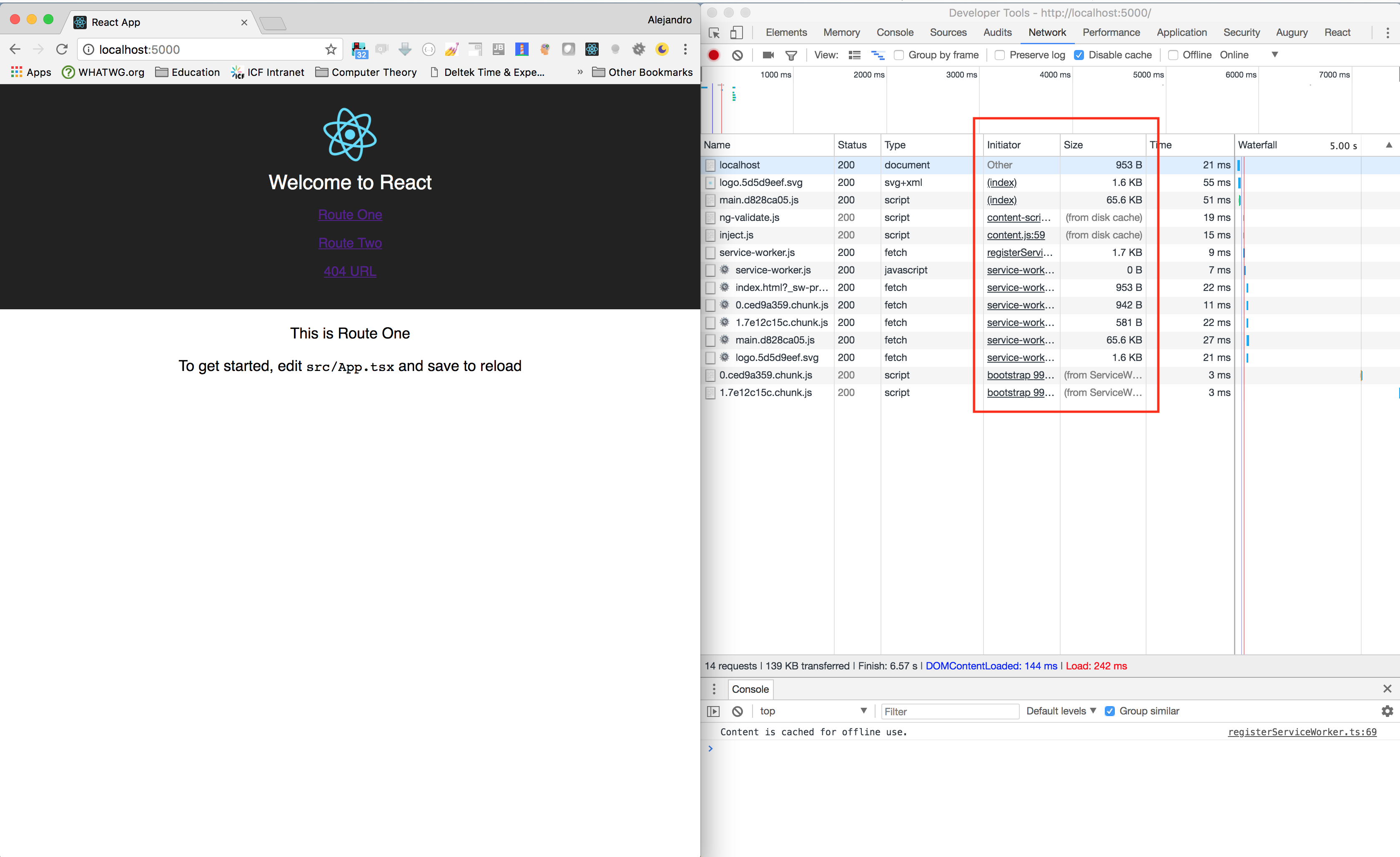Uncheck the Disable cache checkbox

pos(1079,55)
